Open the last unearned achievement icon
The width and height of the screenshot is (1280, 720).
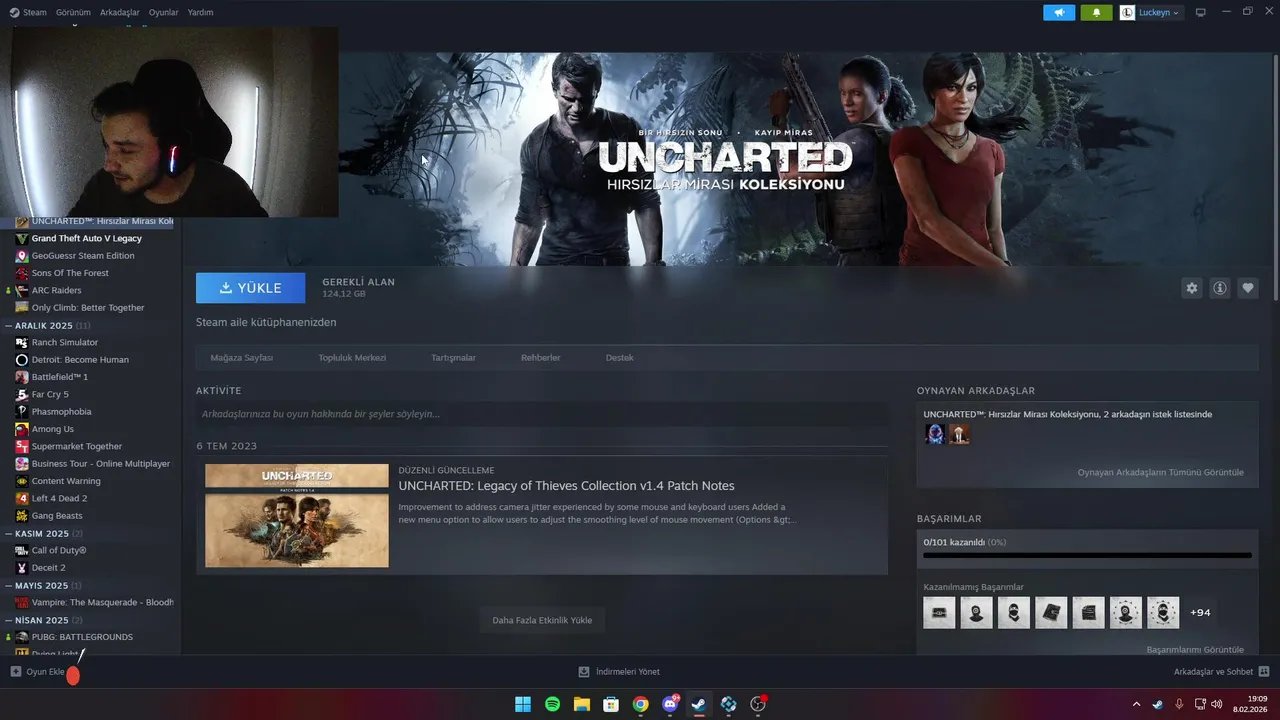[1163, 612]
